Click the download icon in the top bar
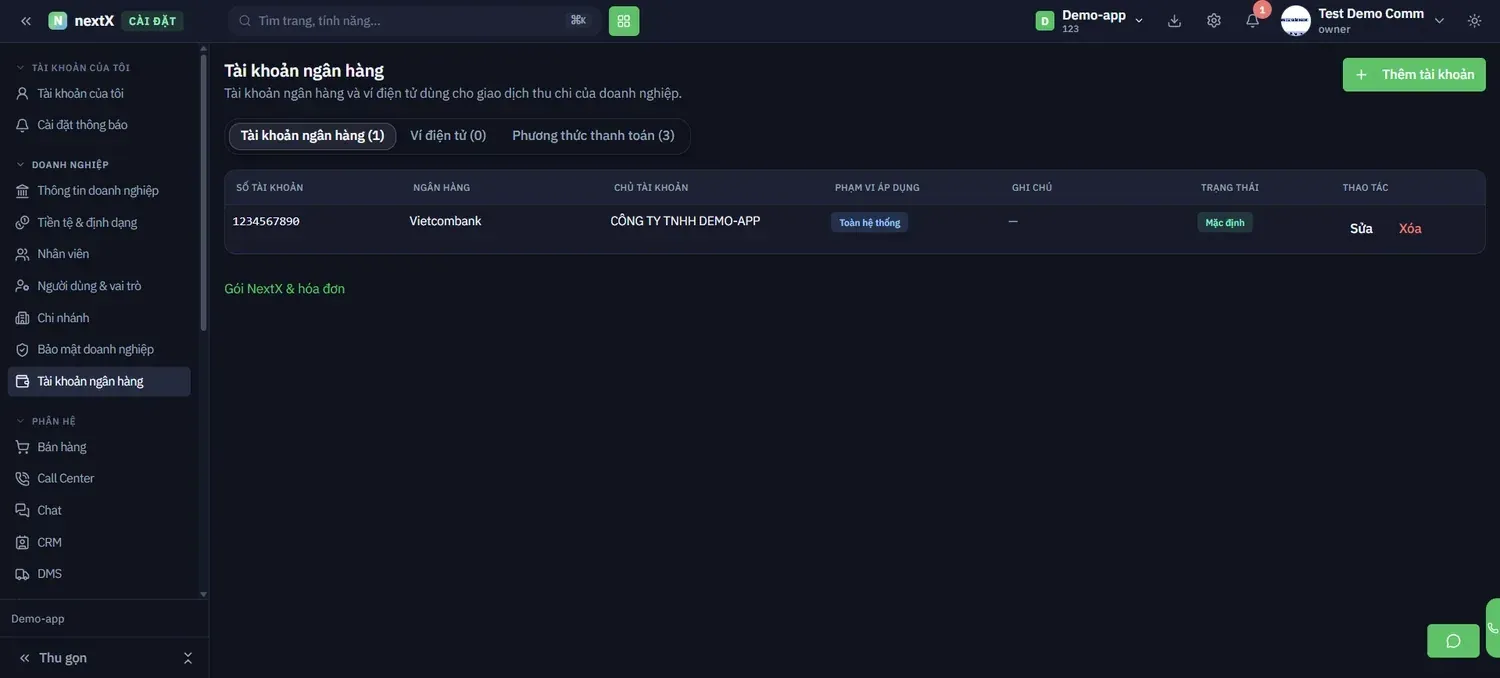The image size is (1500, 678). (1174, 21)
